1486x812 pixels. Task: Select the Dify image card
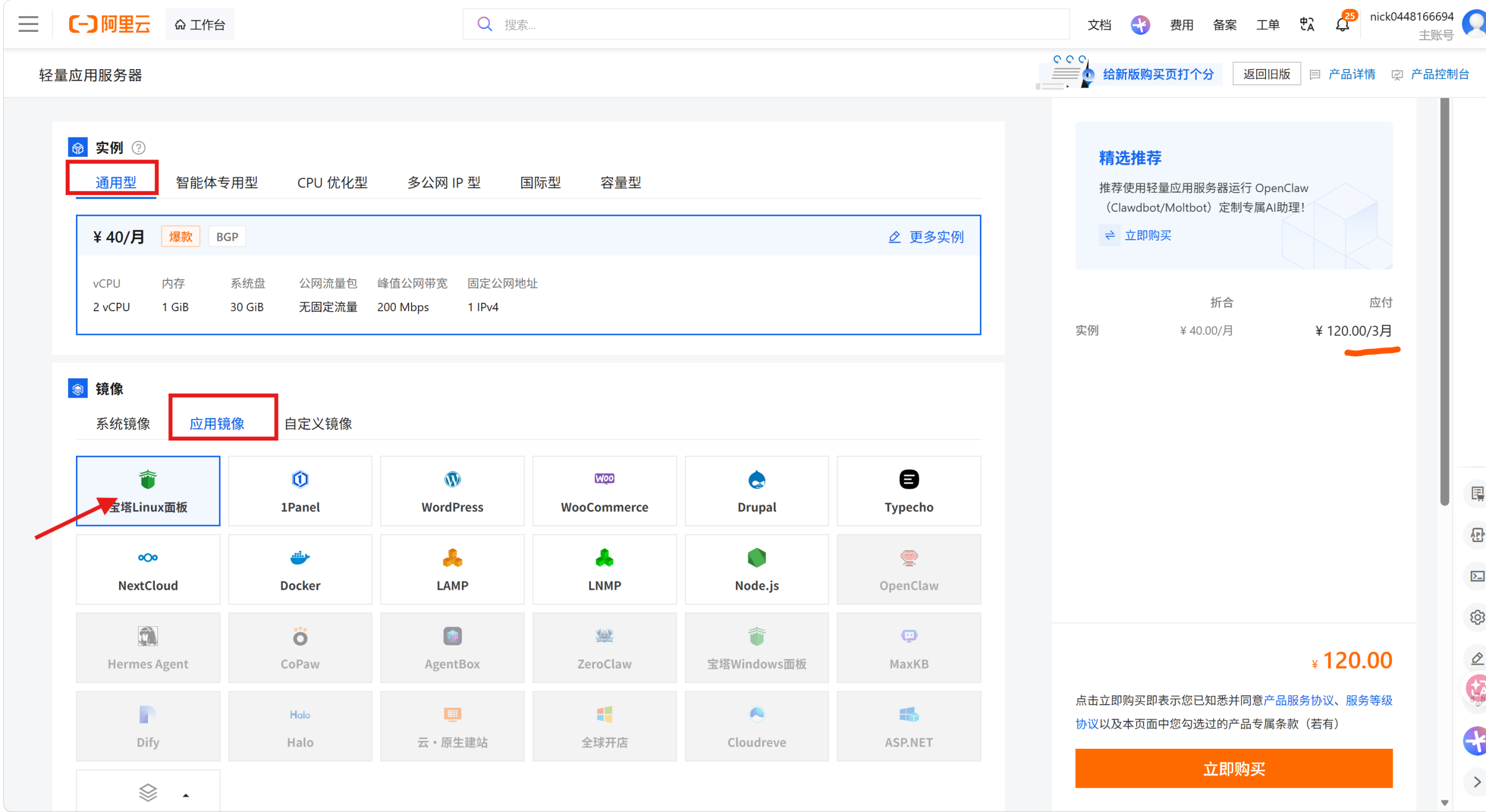click(x=148, y=726)
